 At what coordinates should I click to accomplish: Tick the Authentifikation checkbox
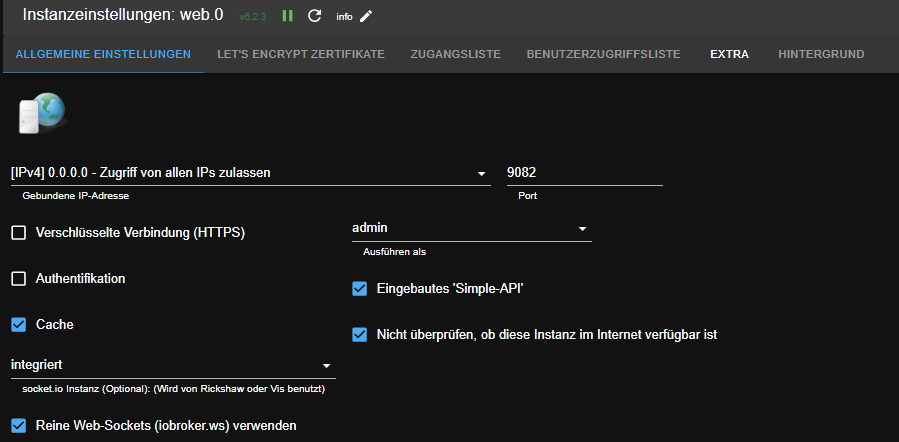click(19, 279)
